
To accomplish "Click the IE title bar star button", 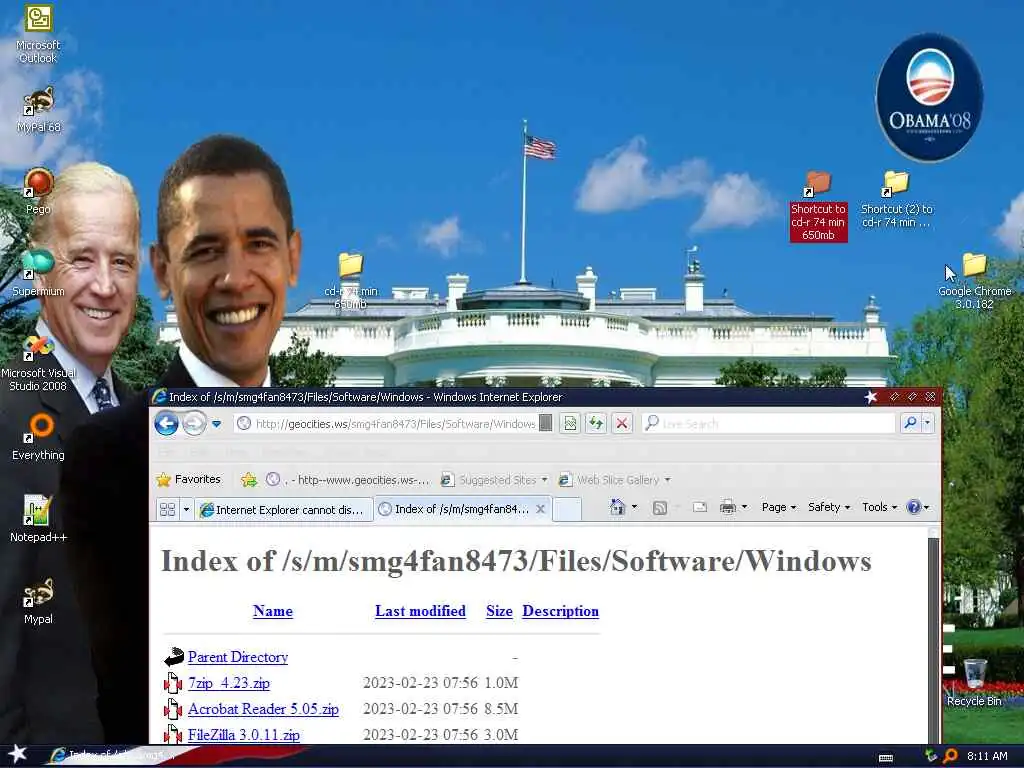I will (871, 396).
